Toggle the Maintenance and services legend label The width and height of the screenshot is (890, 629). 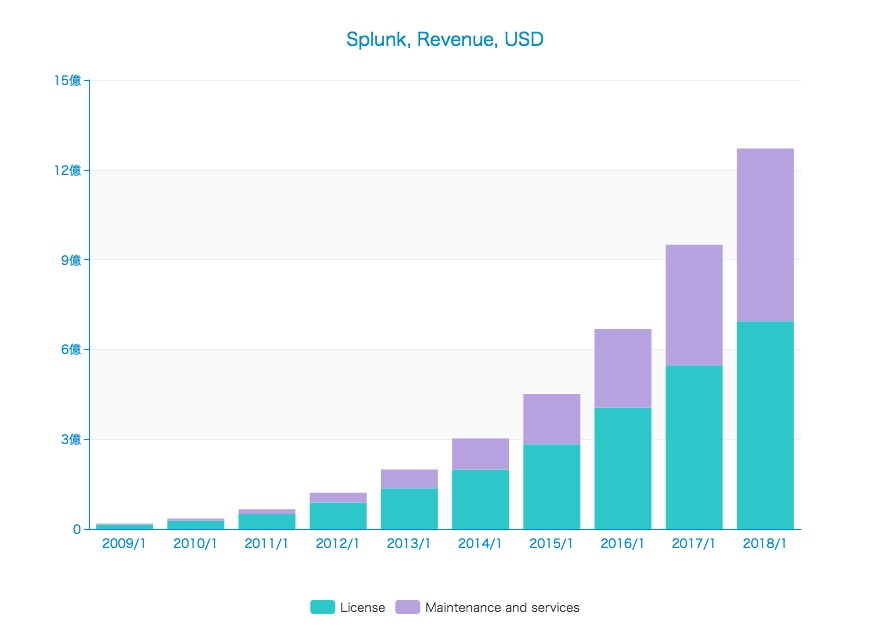(502, 607)
